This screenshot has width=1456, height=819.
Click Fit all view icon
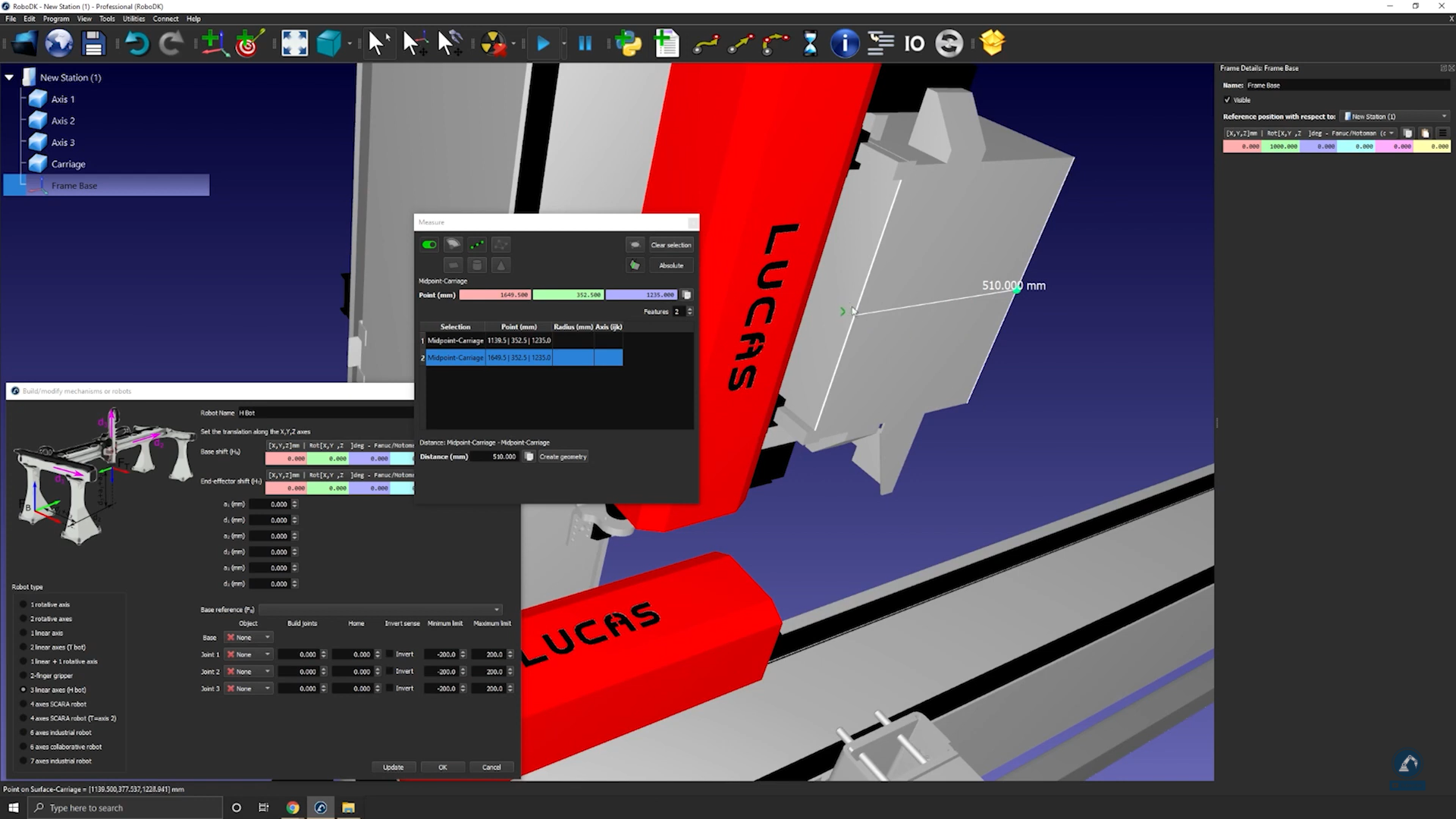294,44
